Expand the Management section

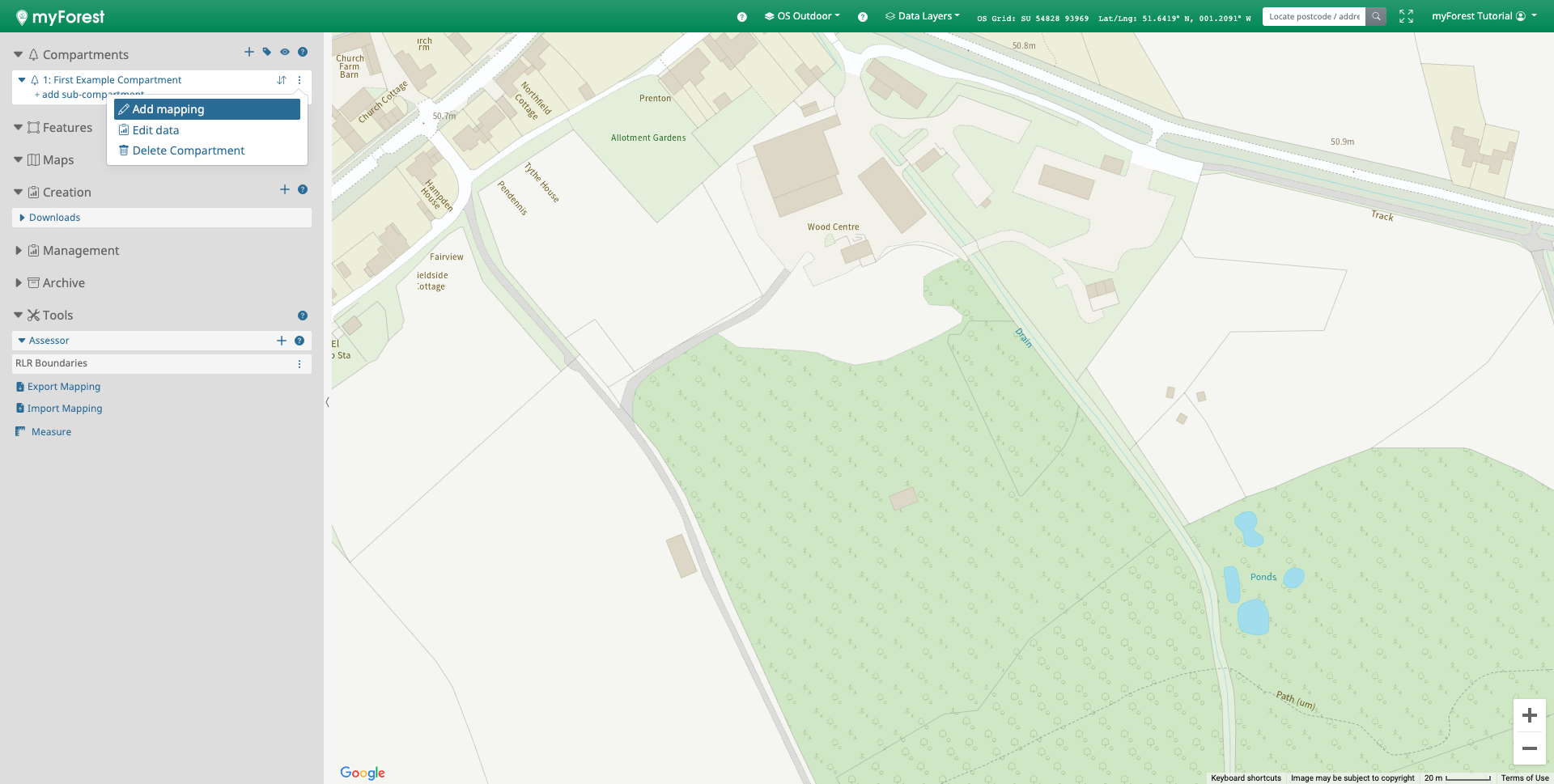(x=80, y=251)
